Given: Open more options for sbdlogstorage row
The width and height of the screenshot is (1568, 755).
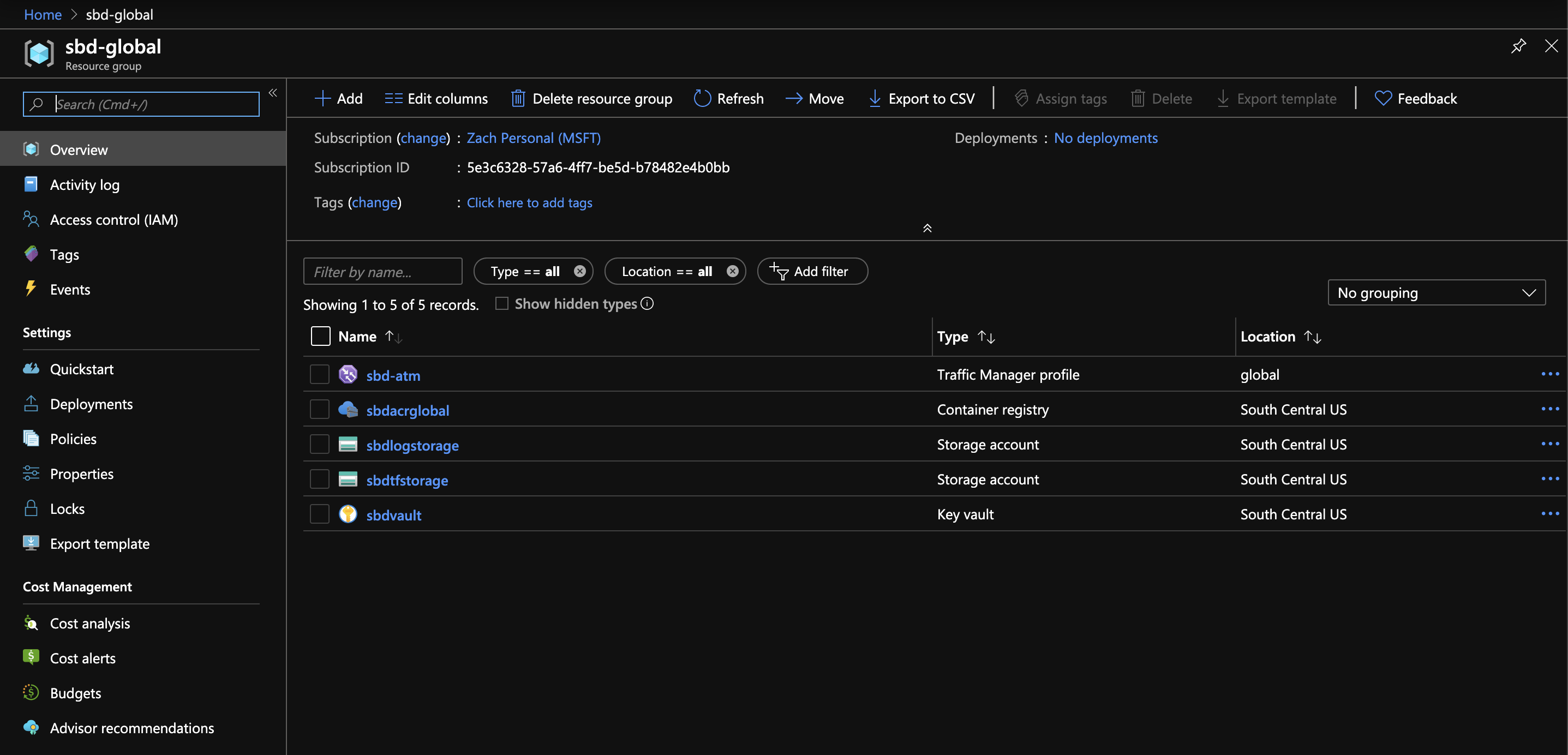Looking at the screenshot, I should coord(1550,444).
